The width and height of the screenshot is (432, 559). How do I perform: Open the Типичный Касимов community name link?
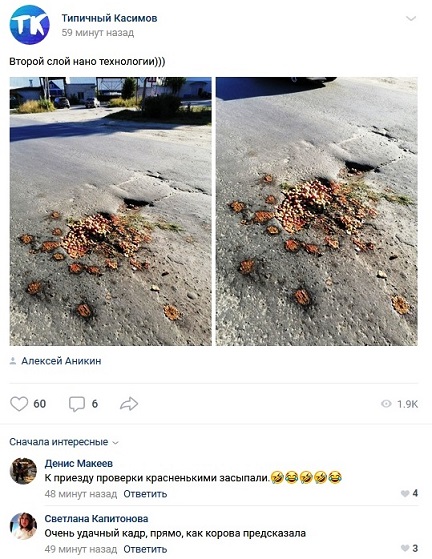[109, 18]
